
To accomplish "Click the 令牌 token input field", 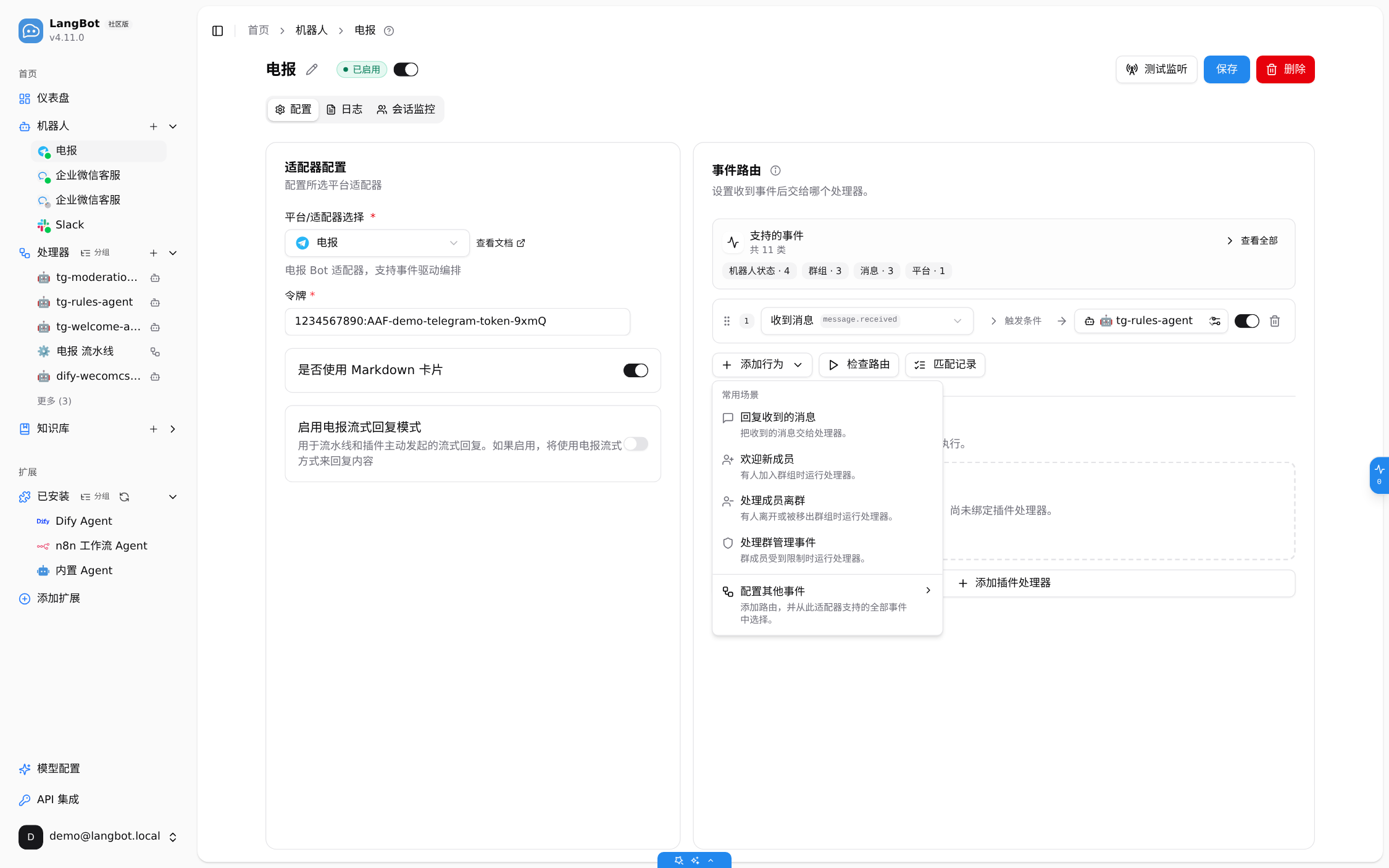I will pos(457,322).
